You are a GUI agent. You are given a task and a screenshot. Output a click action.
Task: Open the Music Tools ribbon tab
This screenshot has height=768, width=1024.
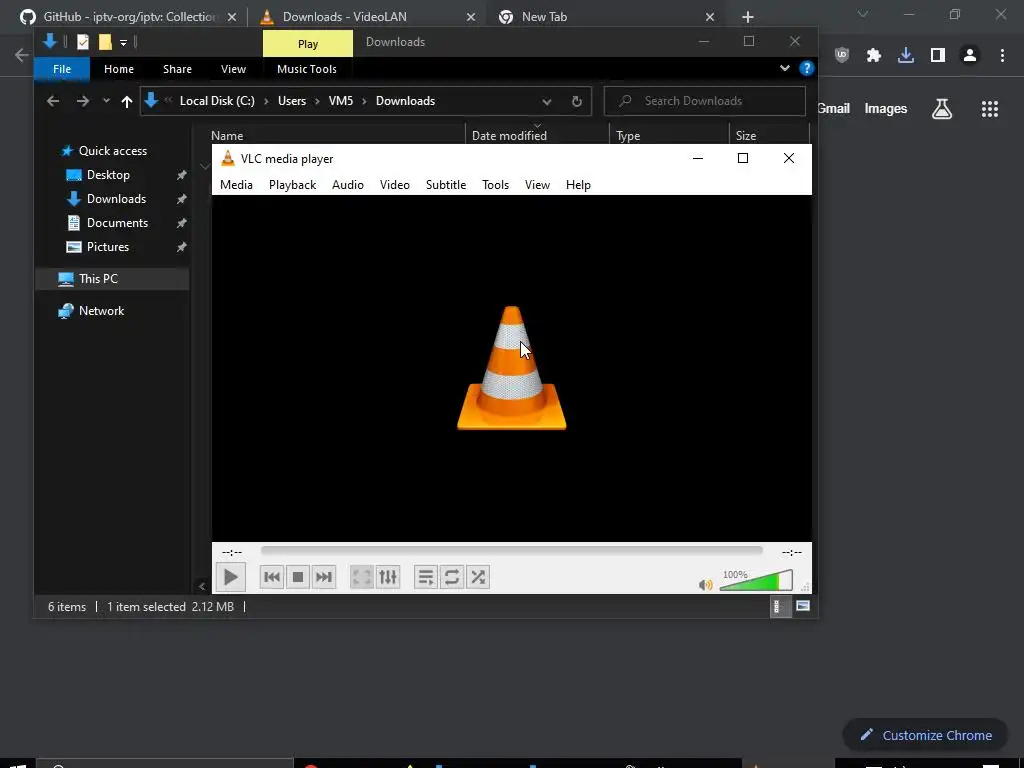click(307, 69)
